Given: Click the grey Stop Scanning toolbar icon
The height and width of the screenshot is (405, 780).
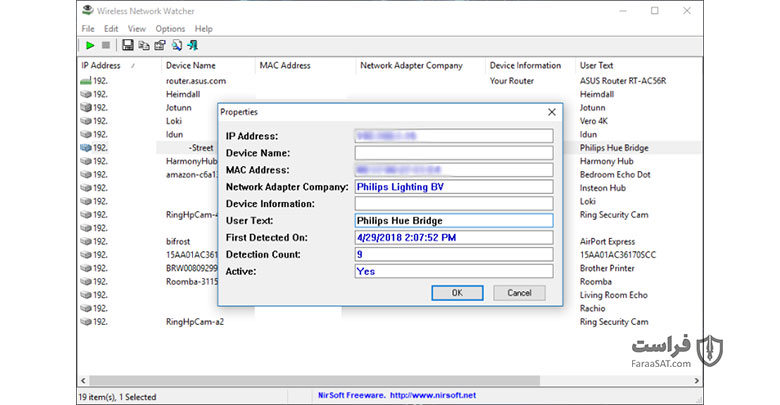Looking at the screenshot, I should [105, 45].
